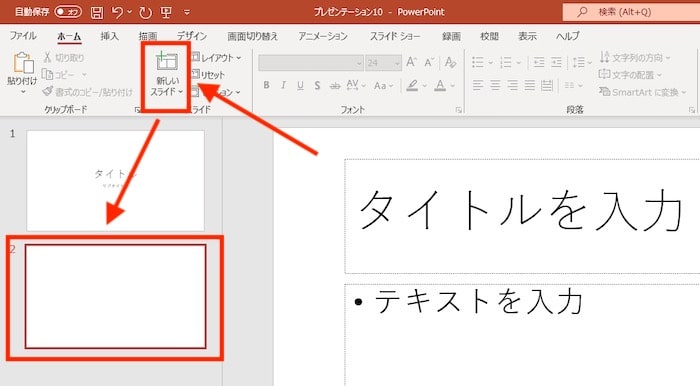Click the Save floppy disk icon

[x=97, y=12]
